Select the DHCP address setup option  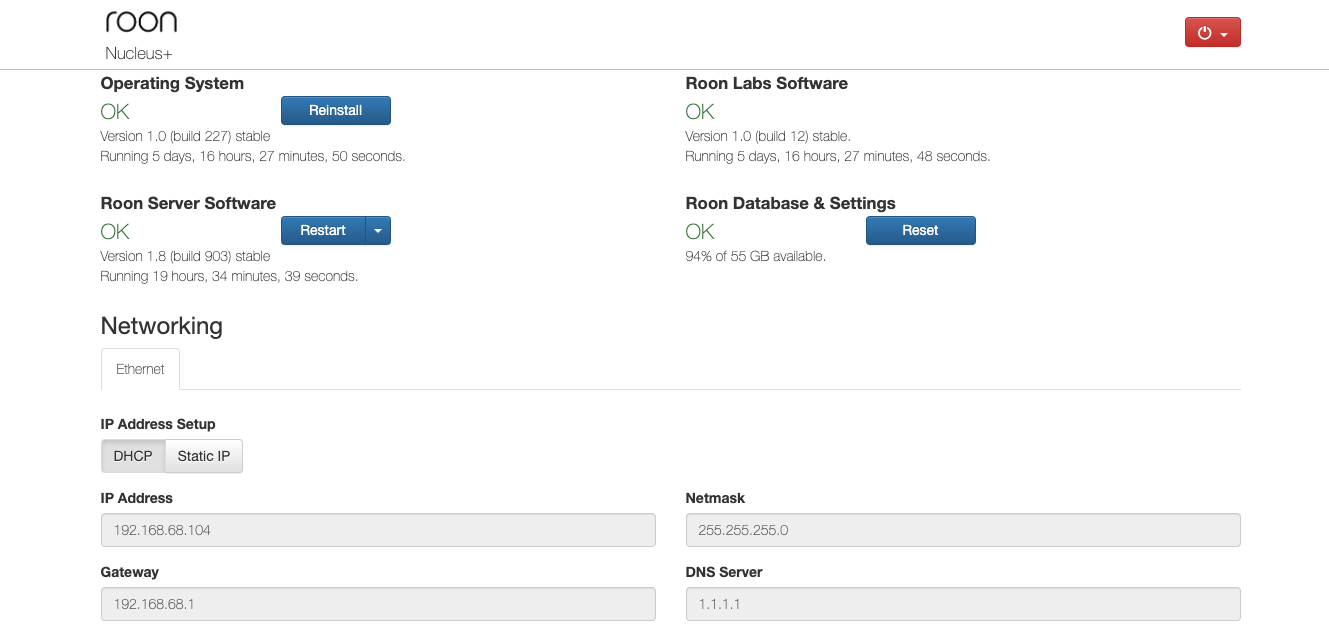pyautogui.click(x=133, y=456)
